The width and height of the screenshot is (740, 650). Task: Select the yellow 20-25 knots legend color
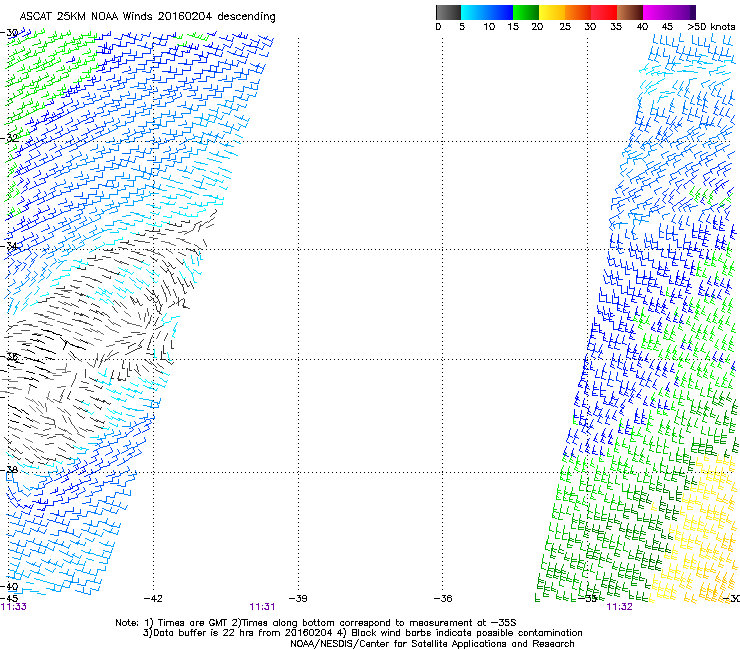(552, 12)
